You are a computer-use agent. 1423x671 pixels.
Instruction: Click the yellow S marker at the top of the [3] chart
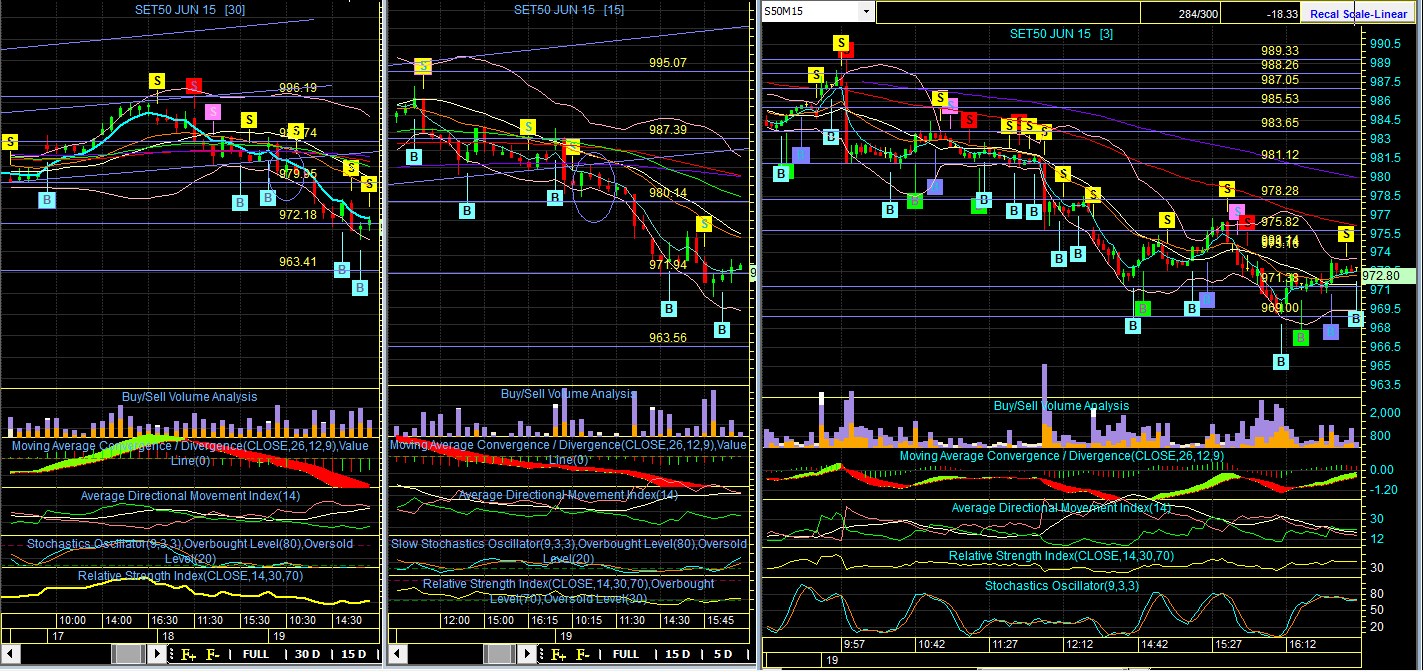(842, 43)
